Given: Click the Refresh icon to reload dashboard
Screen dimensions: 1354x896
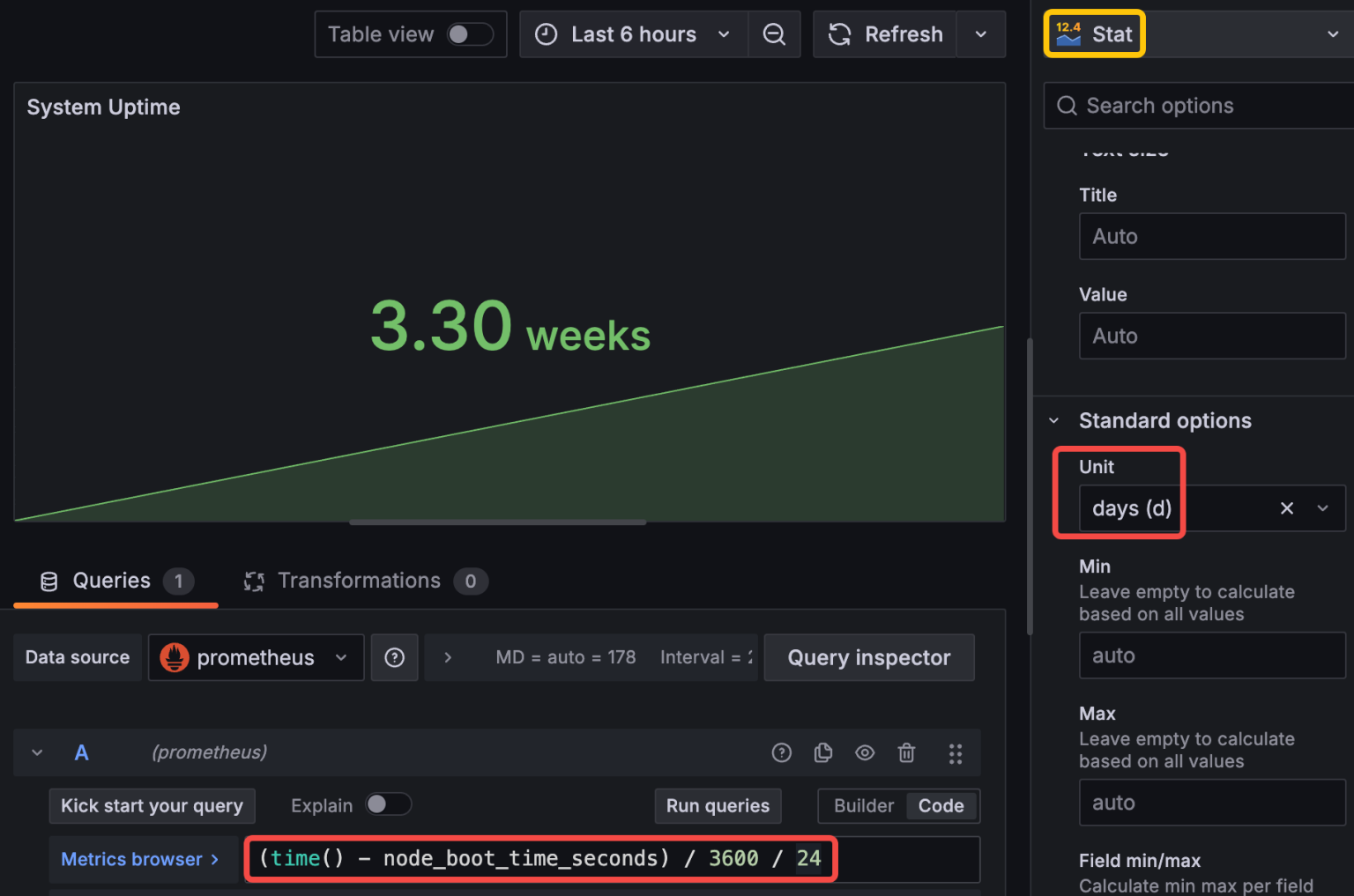Looking at the screenshot, I should pyautogui.click(x=884, y=33).
